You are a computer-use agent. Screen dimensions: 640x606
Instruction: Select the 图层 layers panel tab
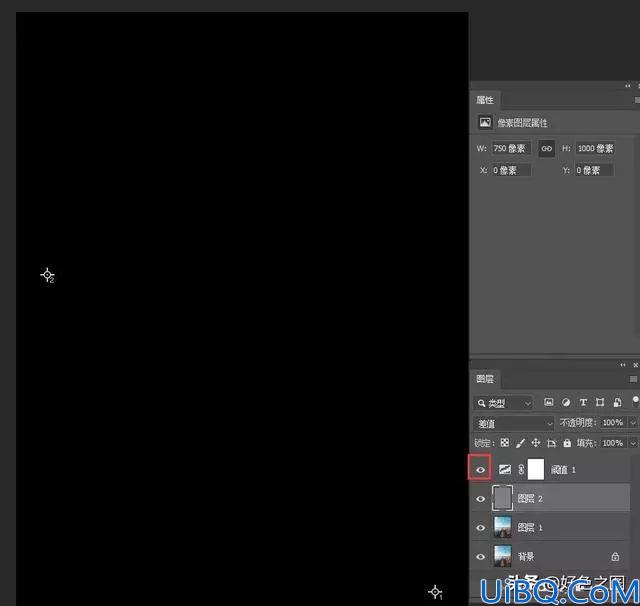coord(485,379)
